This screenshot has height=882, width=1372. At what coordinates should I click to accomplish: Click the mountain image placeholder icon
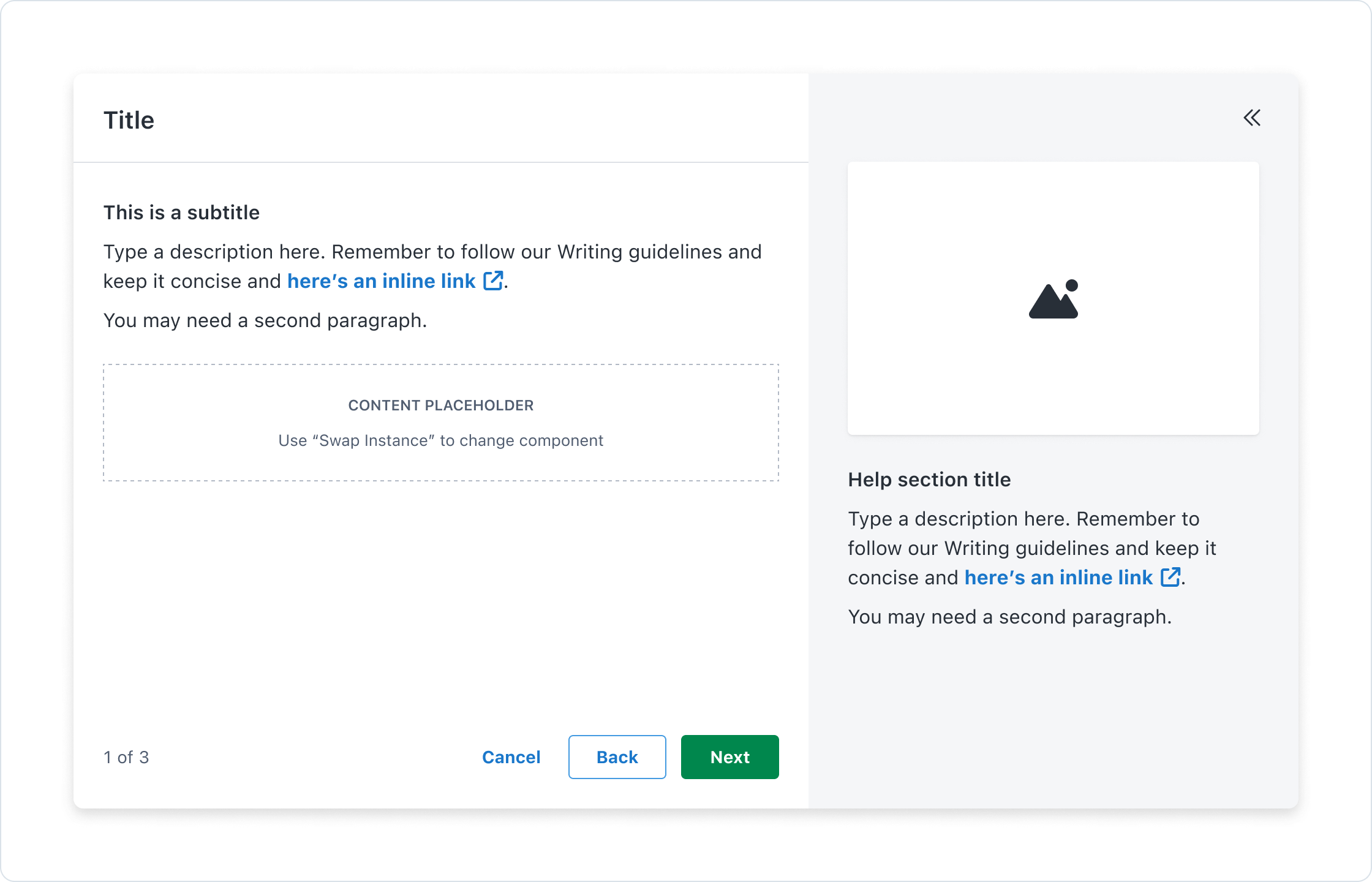(1053, 300)
